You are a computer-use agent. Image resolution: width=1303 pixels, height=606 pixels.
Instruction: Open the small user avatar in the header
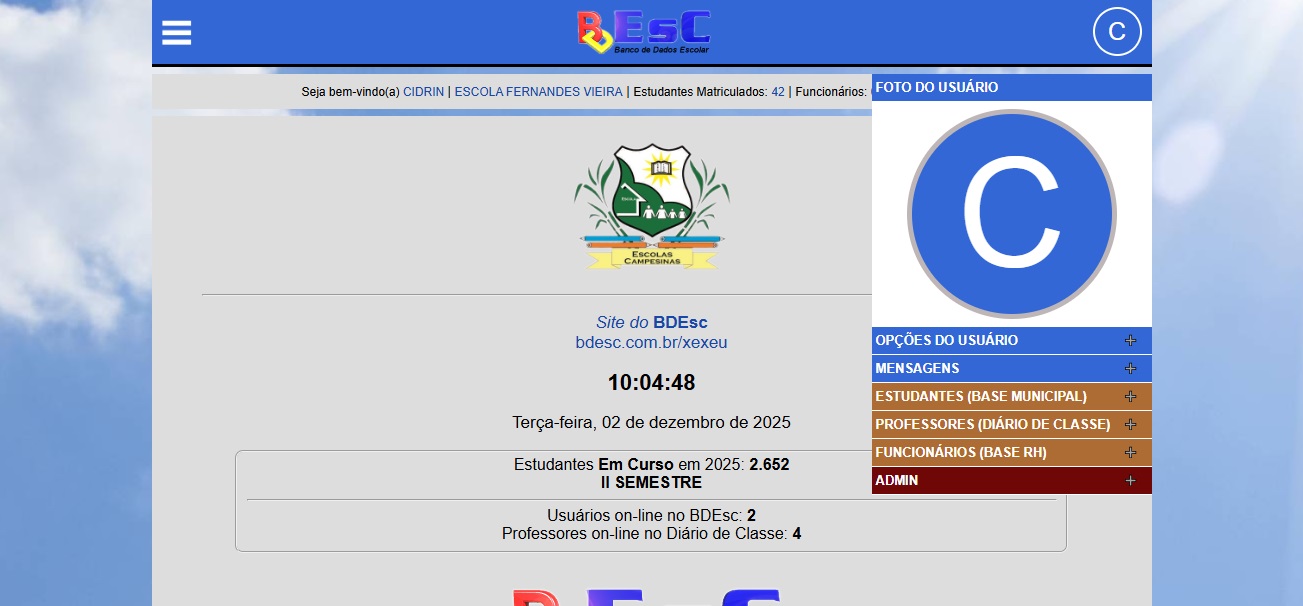[x=1117, y=32]
